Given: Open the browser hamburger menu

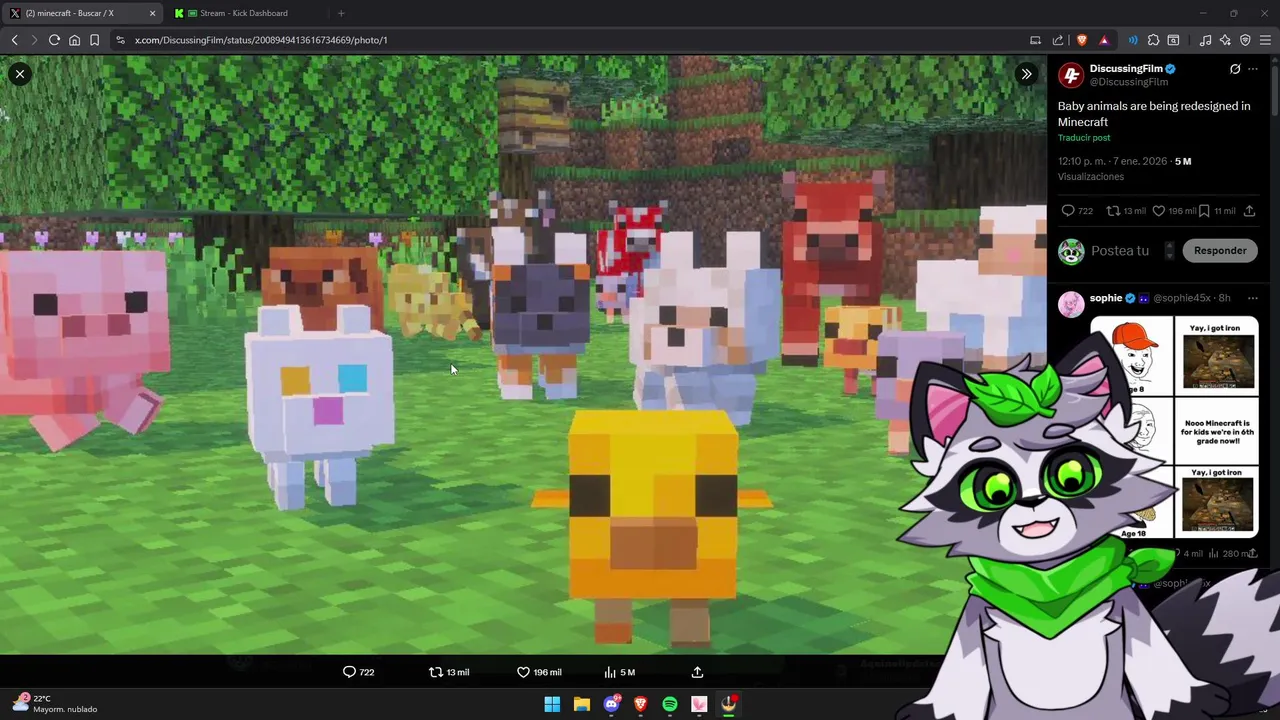Looking at the screenshot, I should click(1265, 40).
